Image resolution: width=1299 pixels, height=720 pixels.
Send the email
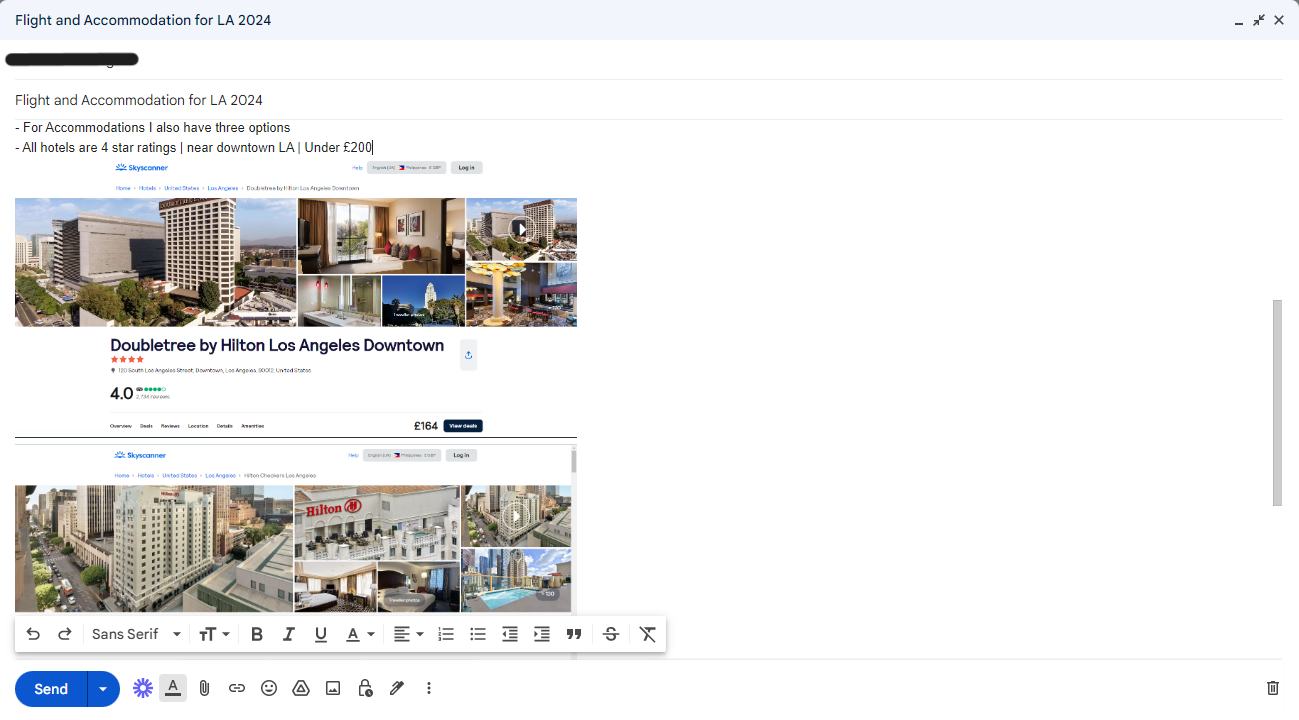[51, 689]
